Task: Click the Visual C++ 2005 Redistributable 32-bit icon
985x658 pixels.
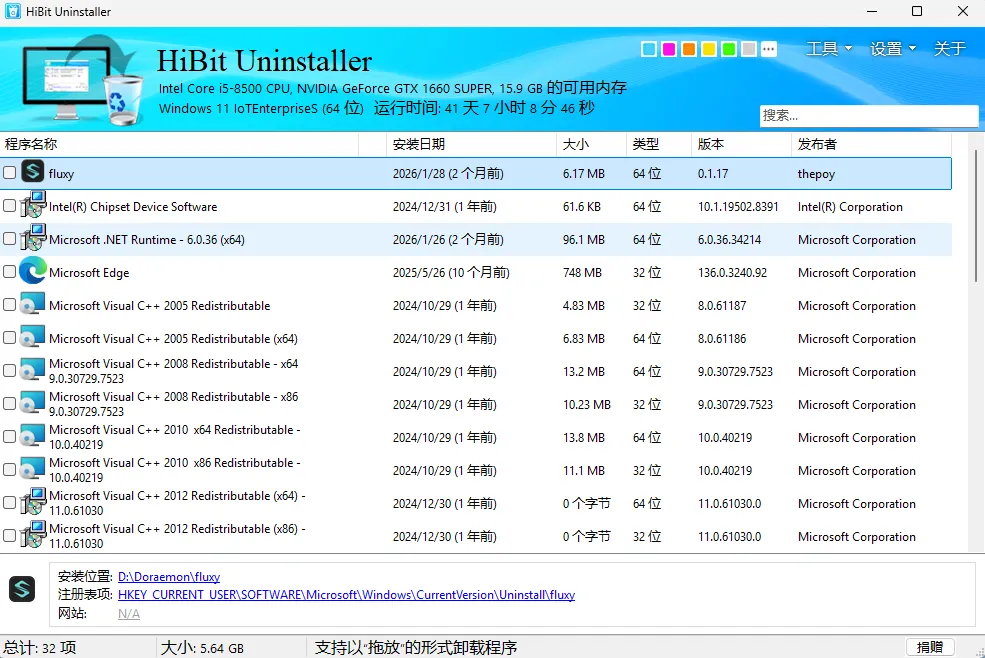Action: (x=33, y=304)
